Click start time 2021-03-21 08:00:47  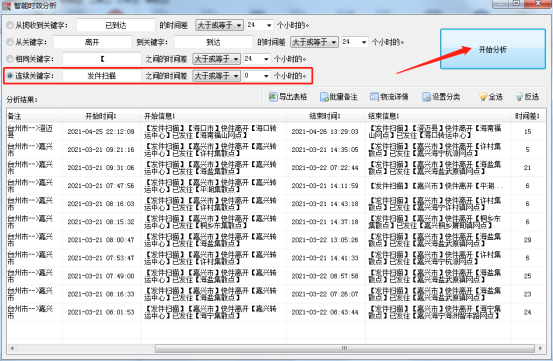[101, 240]
